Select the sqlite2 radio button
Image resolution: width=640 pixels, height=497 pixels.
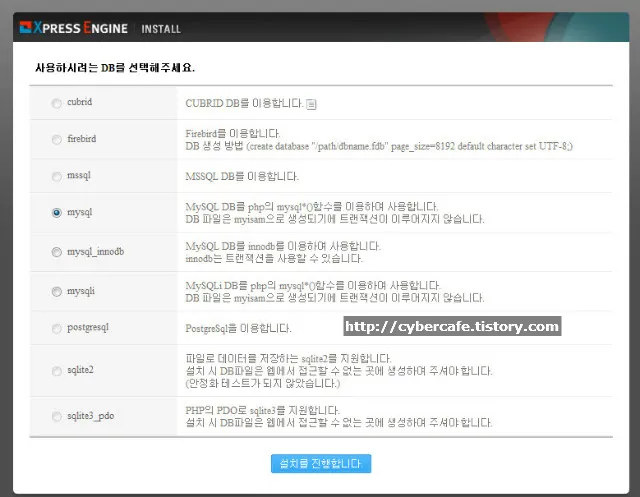click(56, 369)
